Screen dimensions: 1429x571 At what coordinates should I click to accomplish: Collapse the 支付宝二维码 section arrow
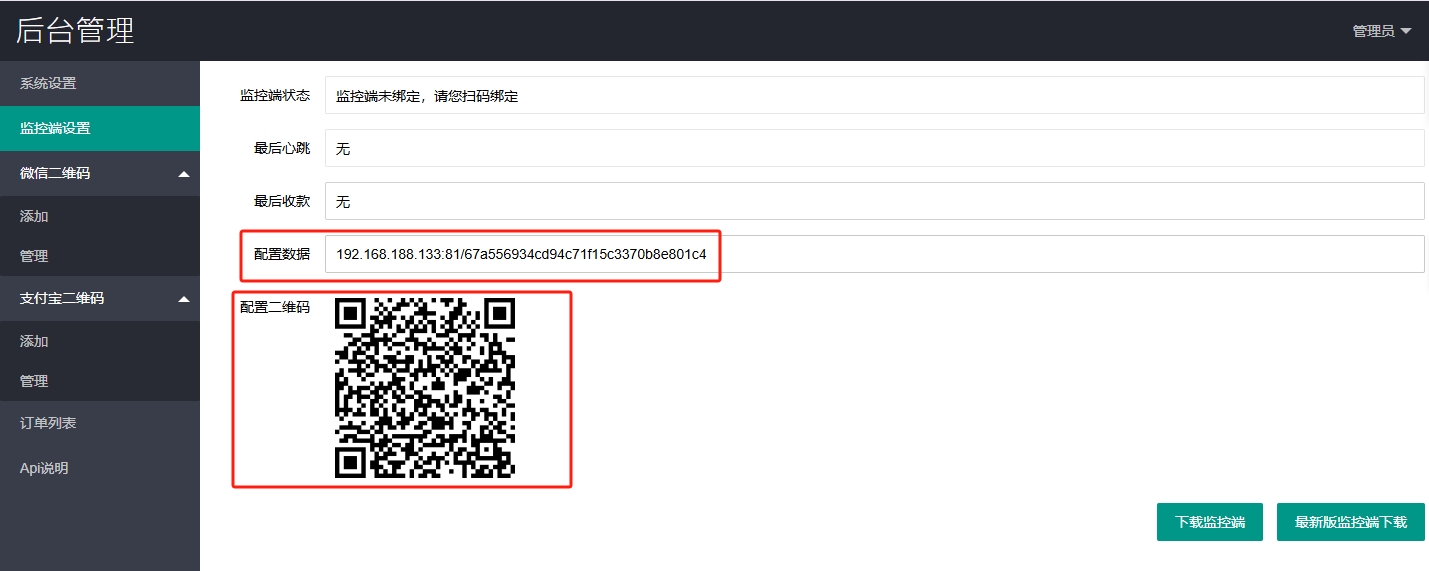coord(183,299)
